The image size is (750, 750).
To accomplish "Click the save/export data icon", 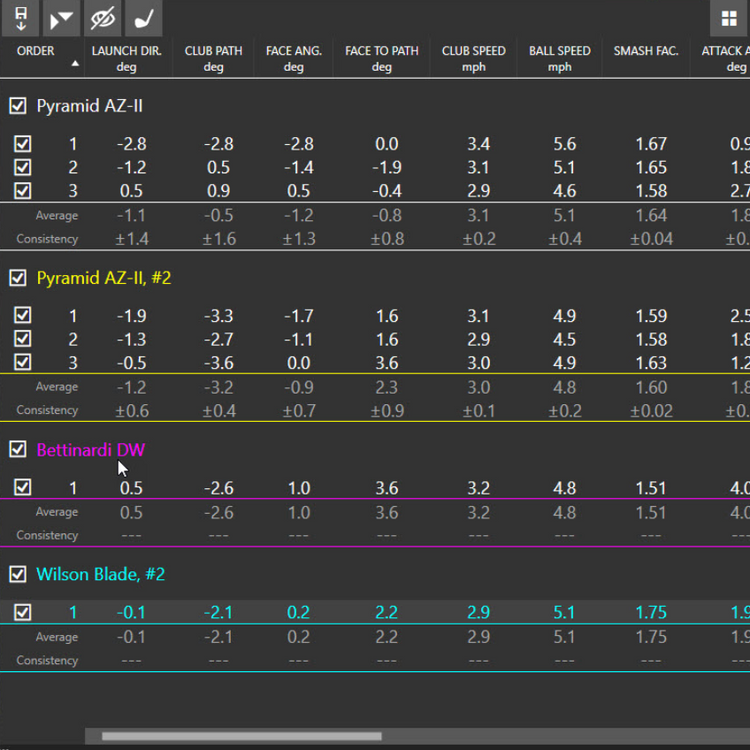I will tap(20, 18).
